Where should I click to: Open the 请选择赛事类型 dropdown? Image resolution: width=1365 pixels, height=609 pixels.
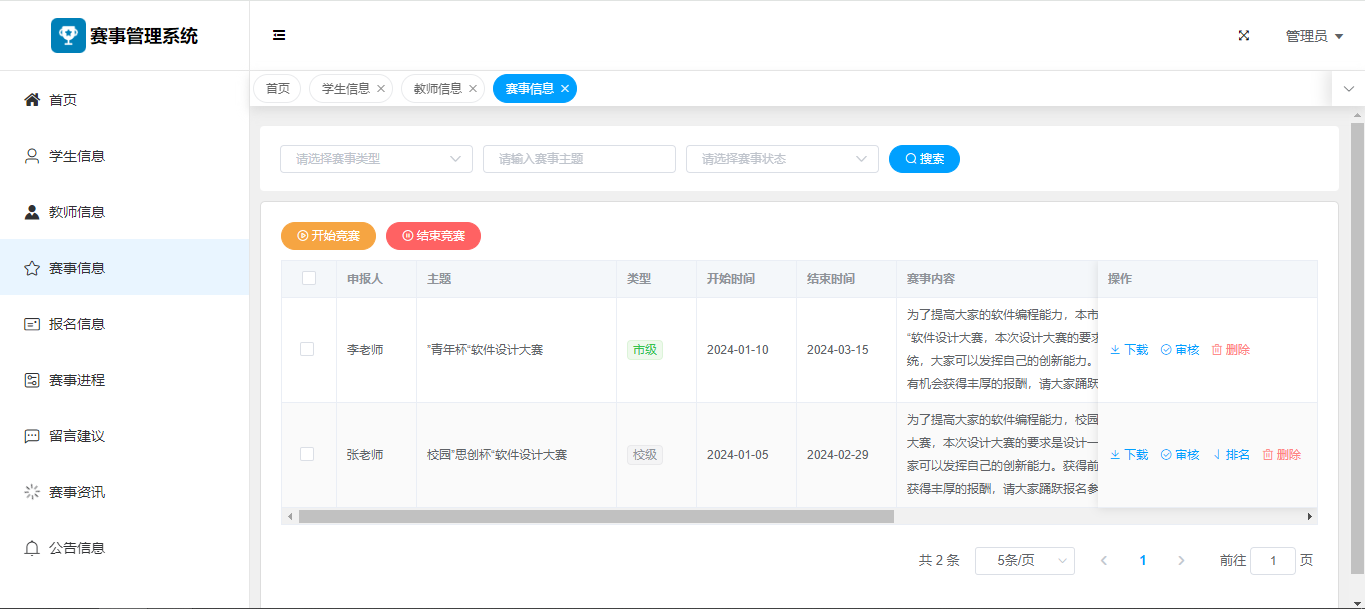tap(376, 159)
